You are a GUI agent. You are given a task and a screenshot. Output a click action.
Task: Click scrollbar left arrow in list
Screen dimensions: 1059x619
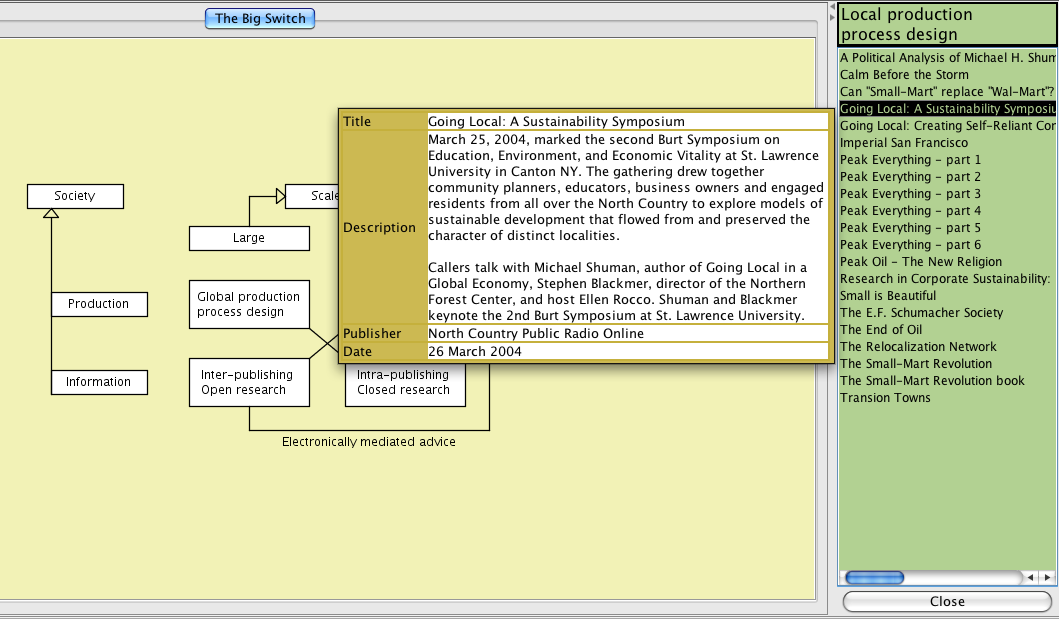1031,577
